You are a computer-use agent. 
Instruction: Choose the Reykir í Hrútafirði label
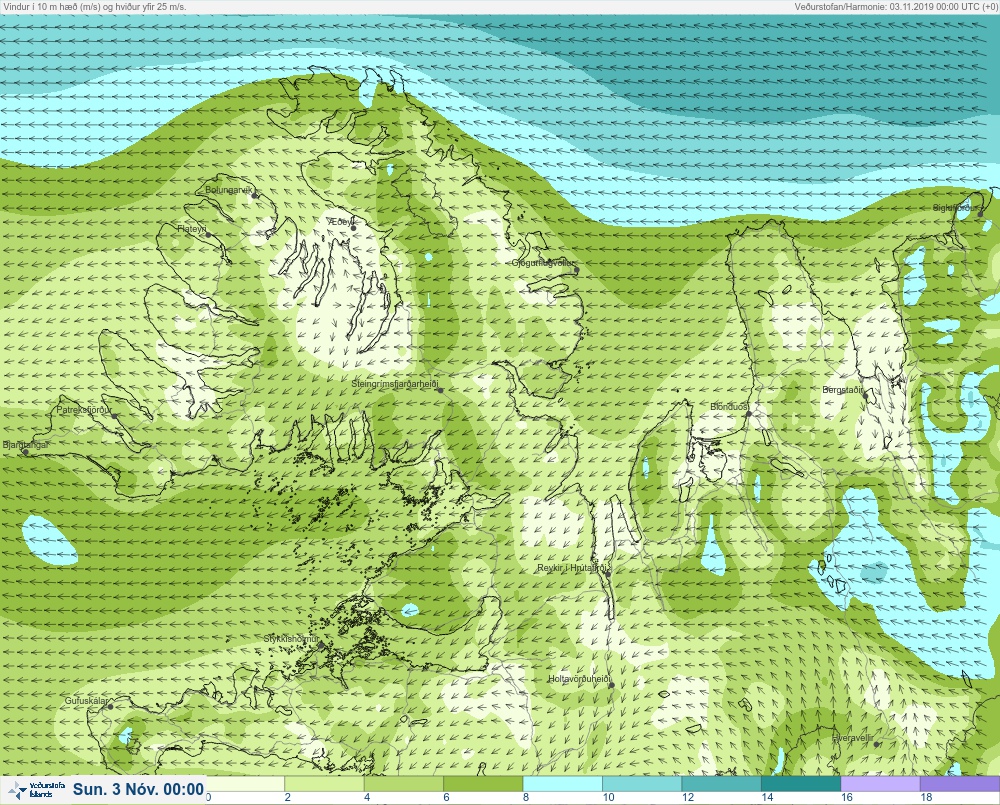(x=573, y=568)
